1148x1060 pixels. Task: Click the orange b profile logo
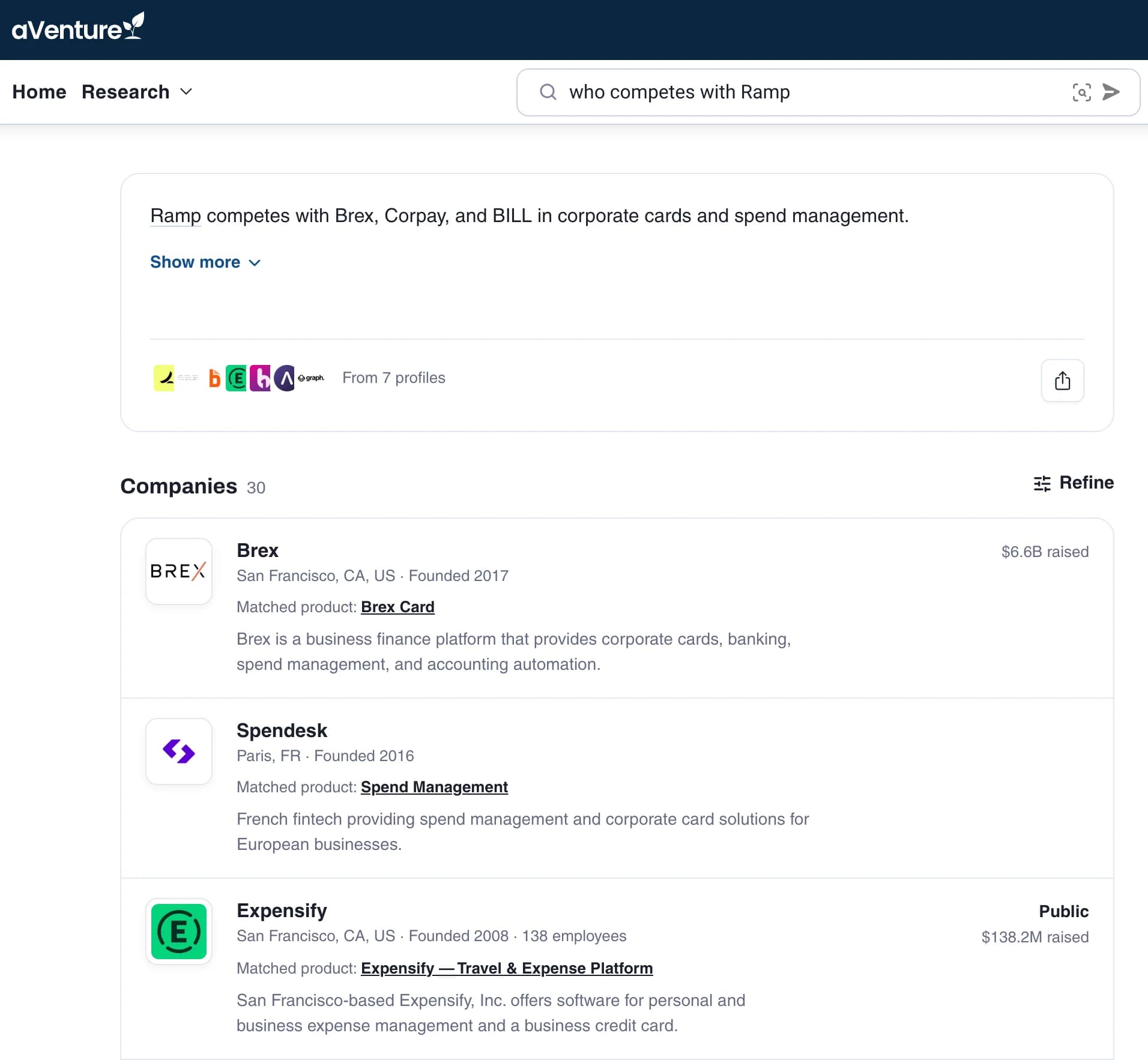(x=214, y=378)
